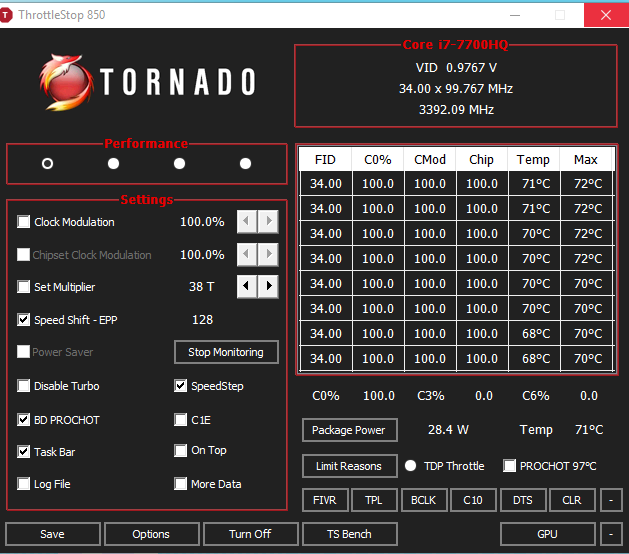This screenshot has height=554, width=629.
Task: Launch TS Bench
Action: click(349, 534)
